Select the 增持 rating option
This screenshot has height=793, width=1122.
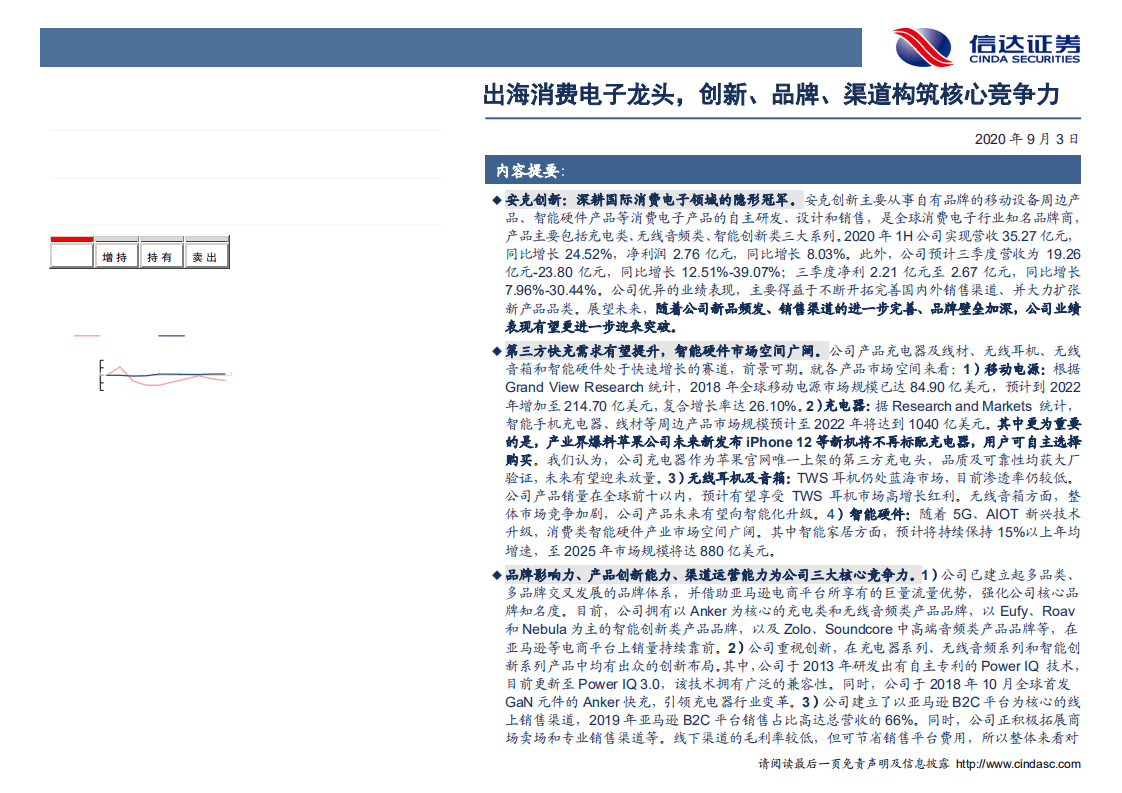click(113, 256)
